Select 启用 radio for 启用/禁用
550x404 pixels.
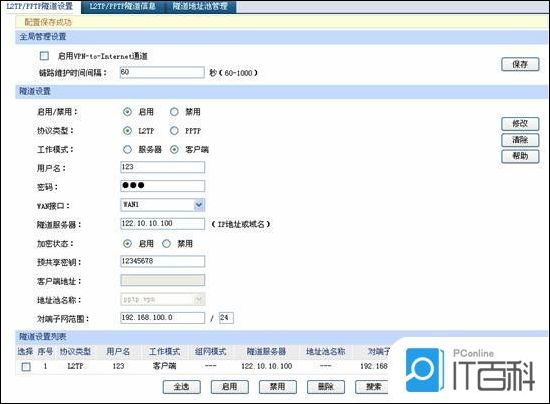point(127,112)
